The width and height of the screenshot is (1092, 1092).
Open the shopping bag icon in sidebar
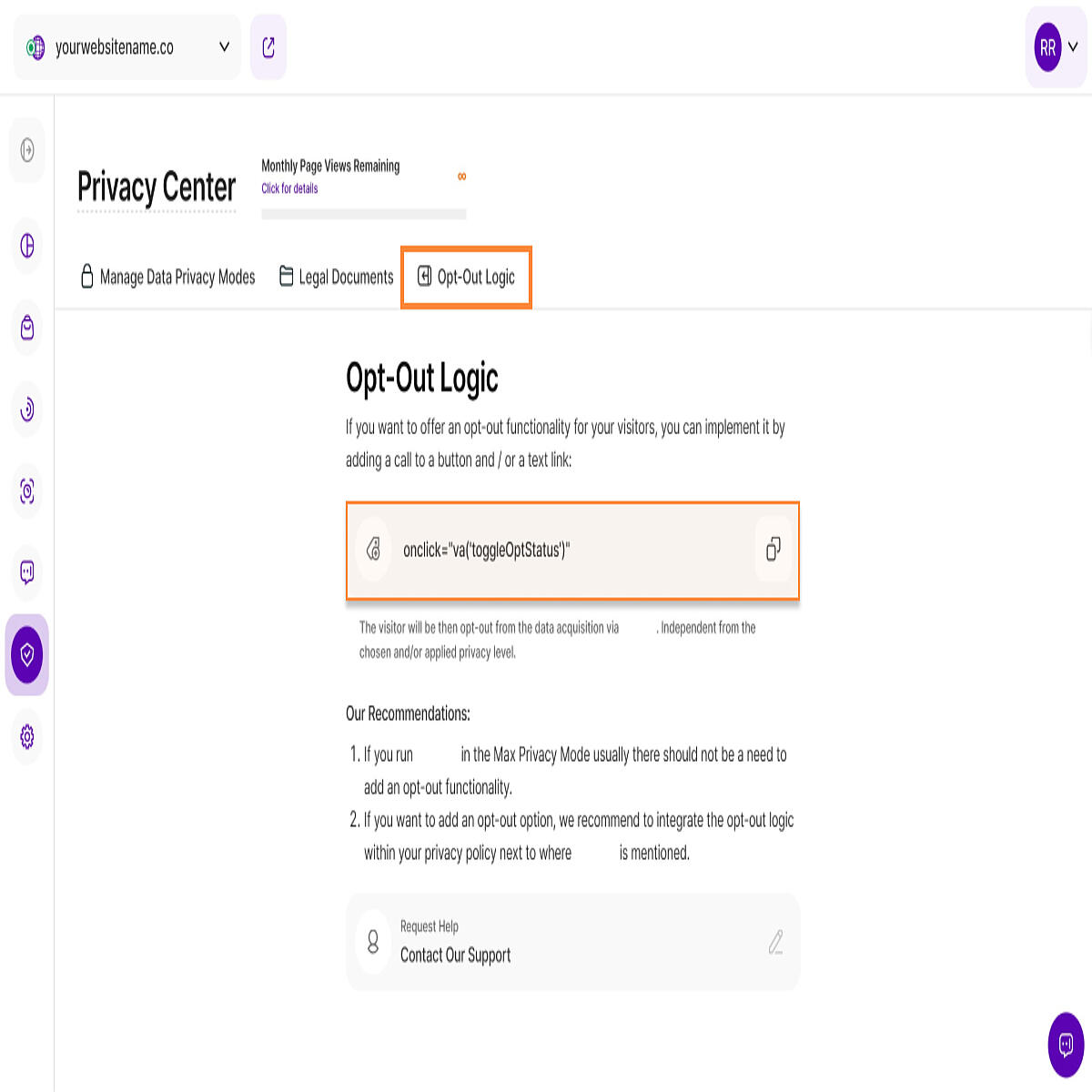(x=27, y=328)
